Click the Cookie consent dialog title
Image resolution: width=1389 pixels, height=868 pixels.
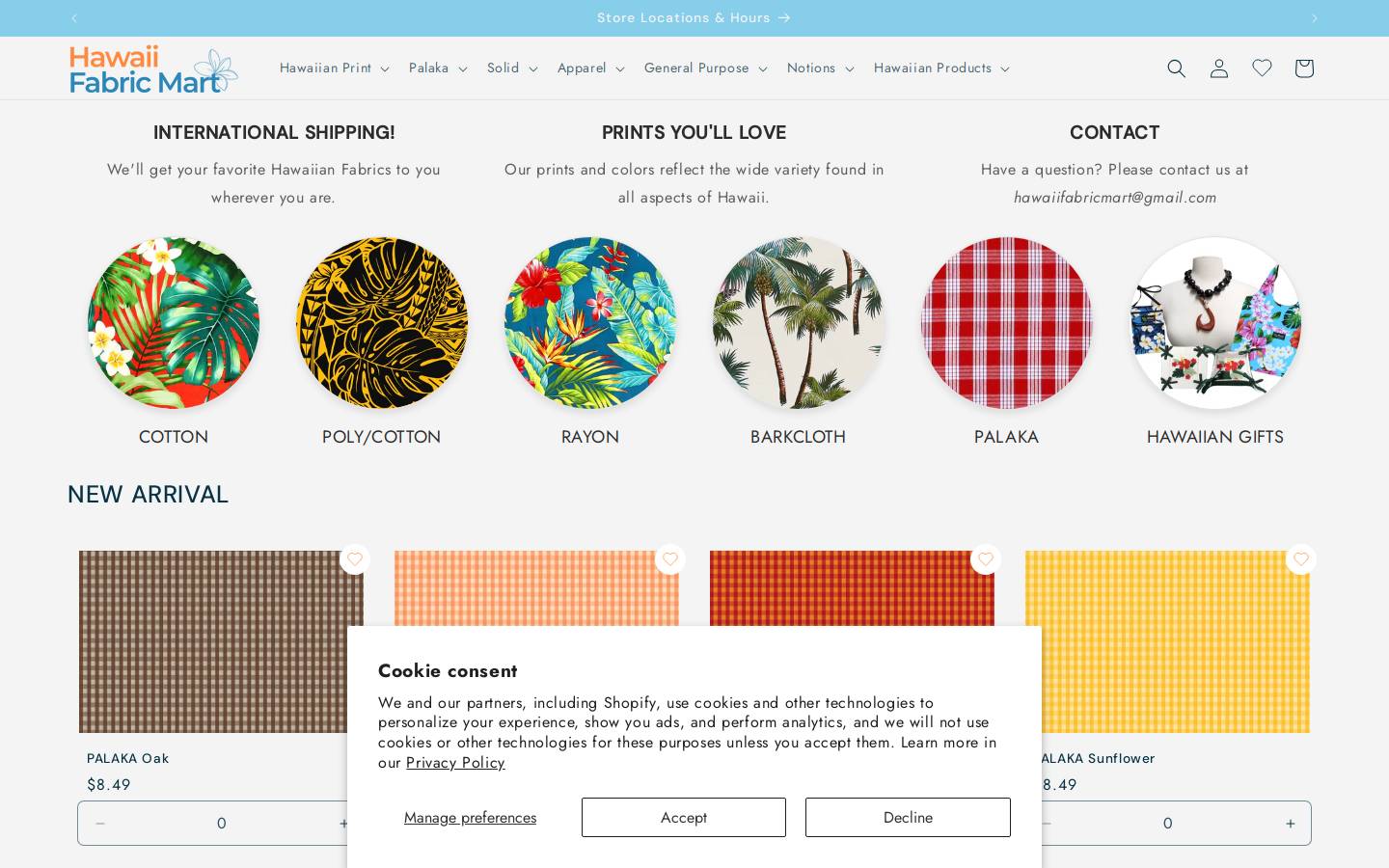[448, 671]
